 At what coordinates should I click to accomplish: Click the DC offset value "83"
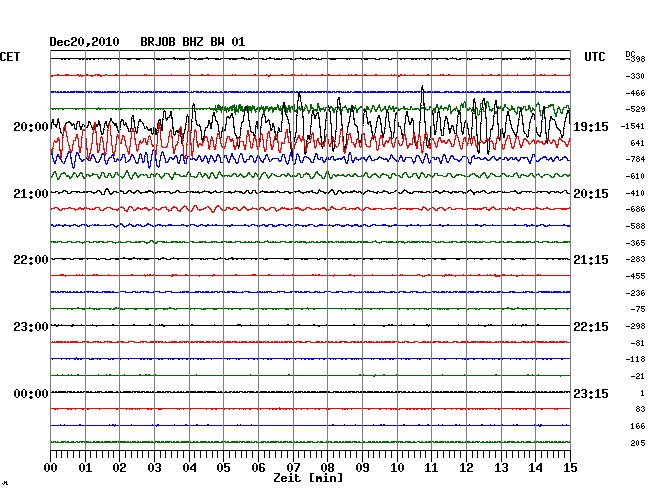click(x=640, y=409)
